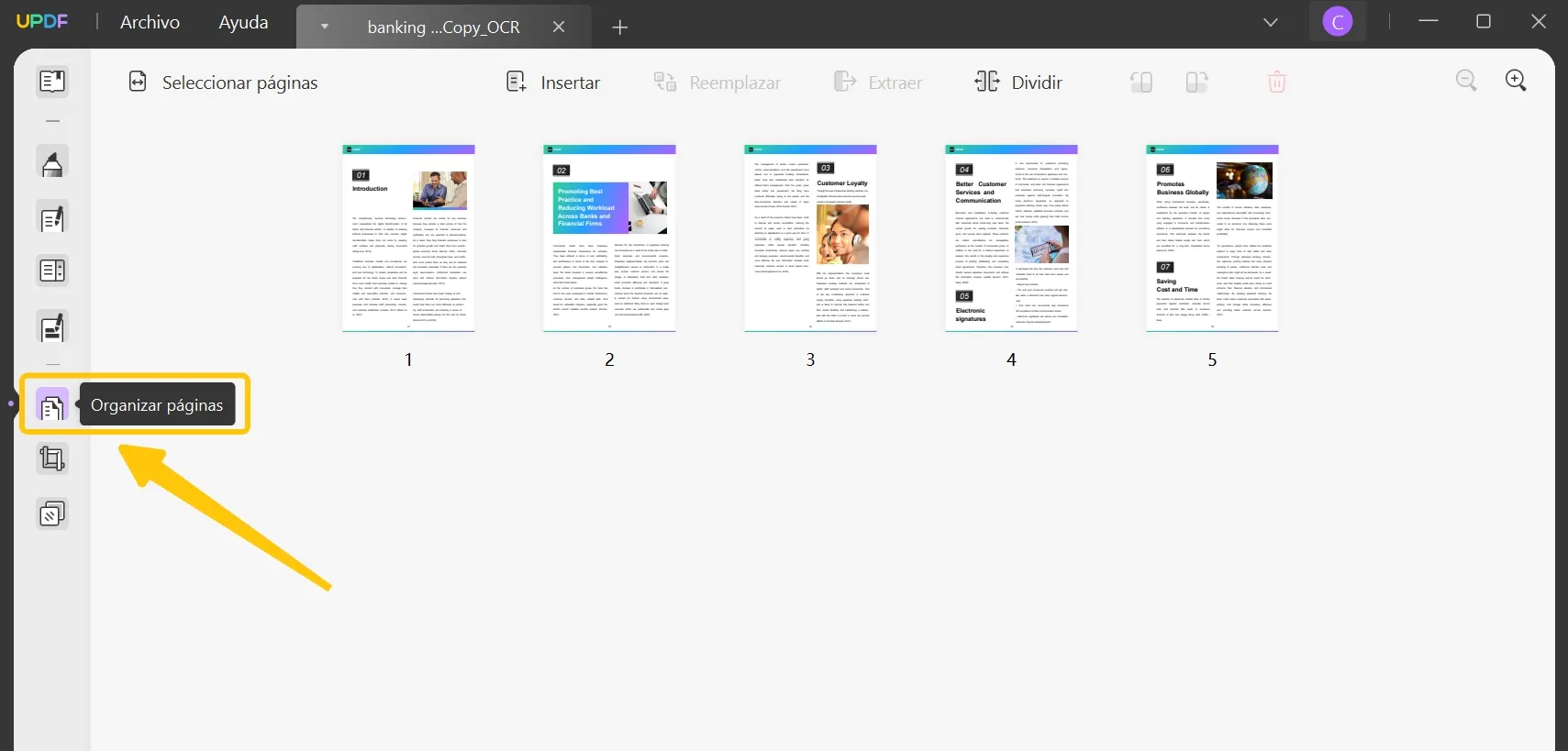Screen dimensions: 1568x751
Task: Open the Crop pages sidebar icon
Action: (x=52, y=458)
